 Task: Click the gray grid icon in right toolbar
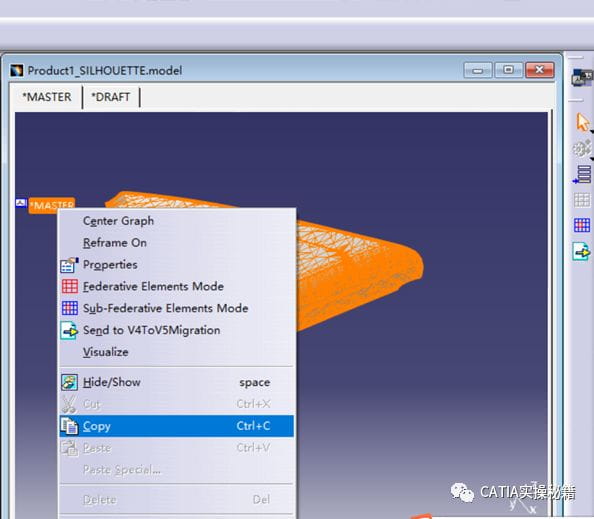pos(582,200)
